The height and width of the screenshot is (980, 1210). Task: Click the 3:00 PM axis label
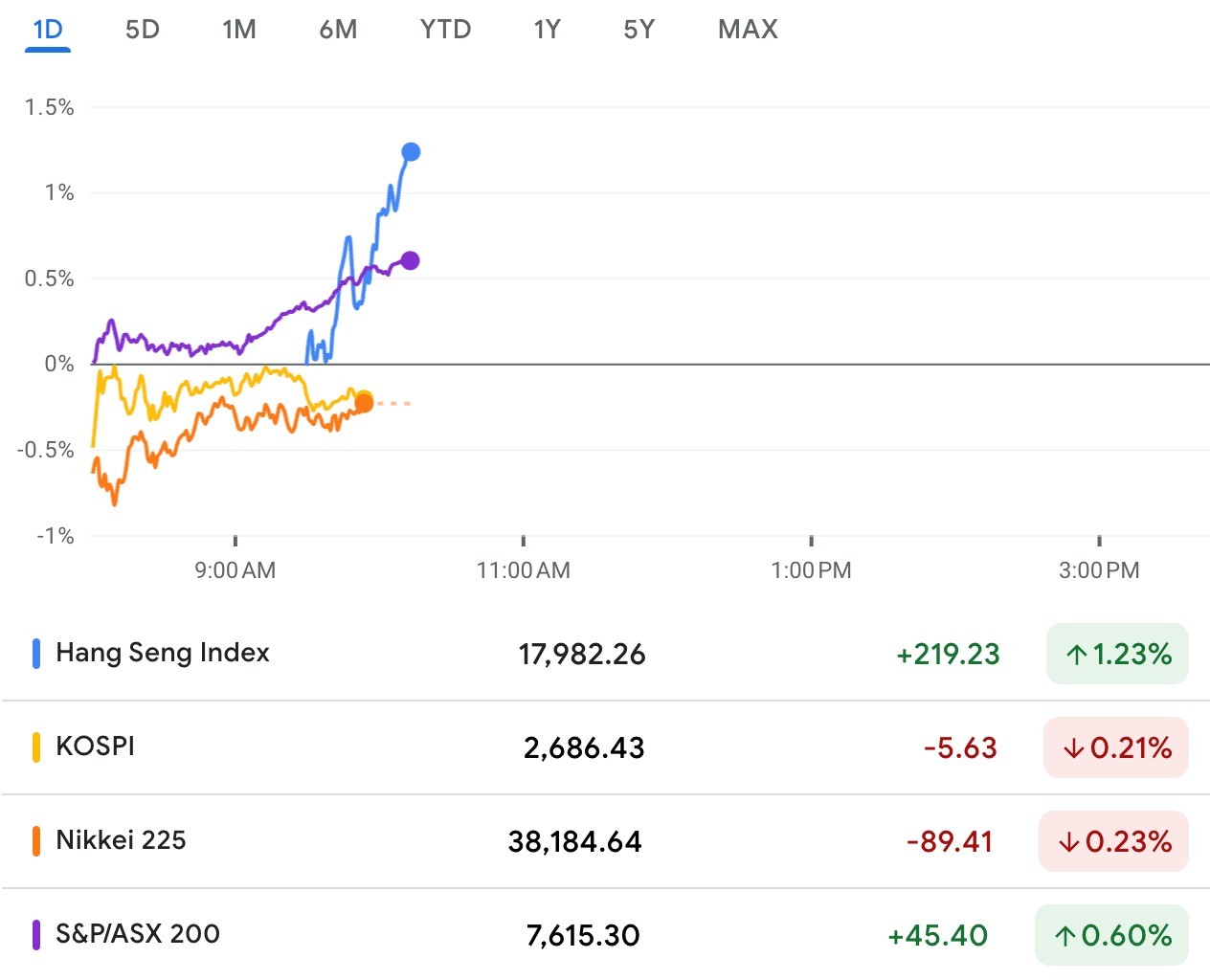click(1099, 570)
